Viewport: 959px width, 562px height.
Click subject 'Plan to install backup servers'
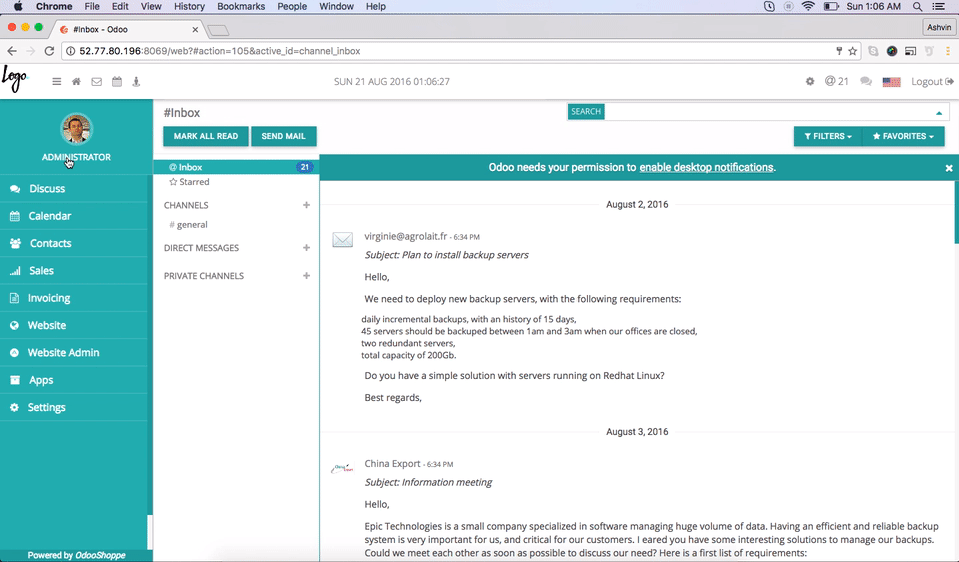tap(446, 255)
